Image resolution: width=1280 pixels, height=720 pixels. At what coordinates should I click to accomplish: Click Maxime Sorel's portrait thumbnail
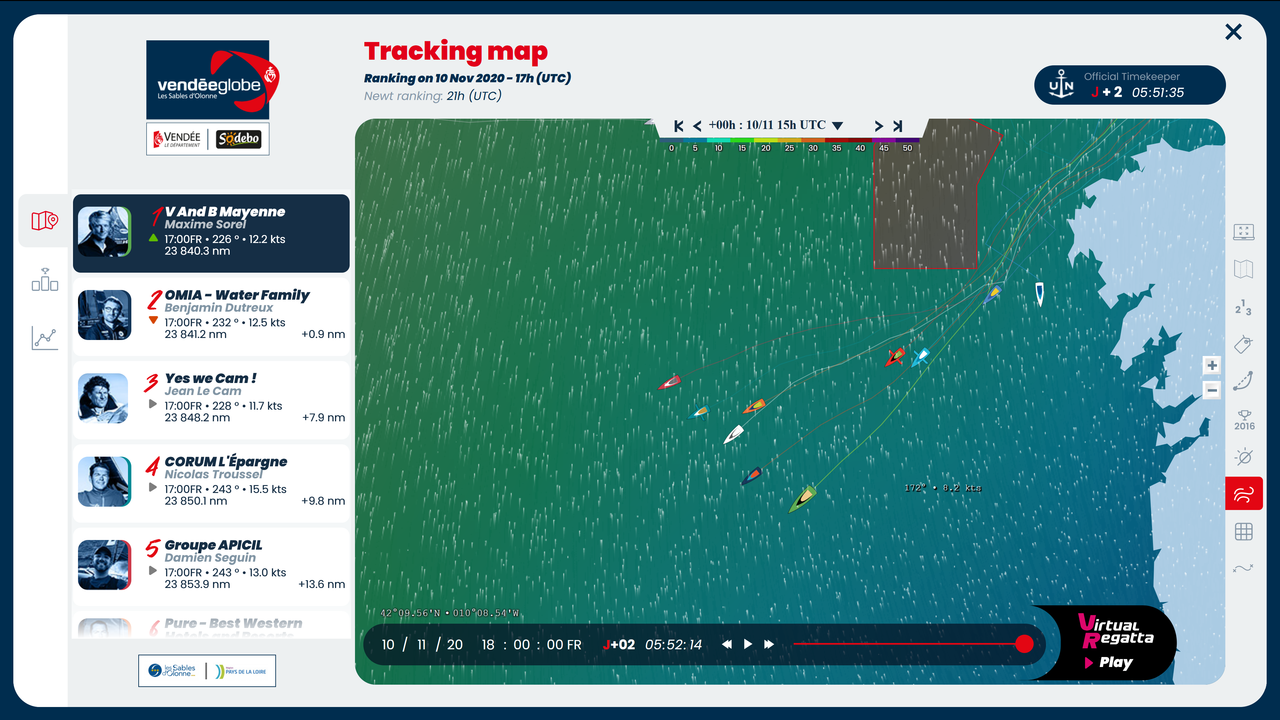[104, 232]
